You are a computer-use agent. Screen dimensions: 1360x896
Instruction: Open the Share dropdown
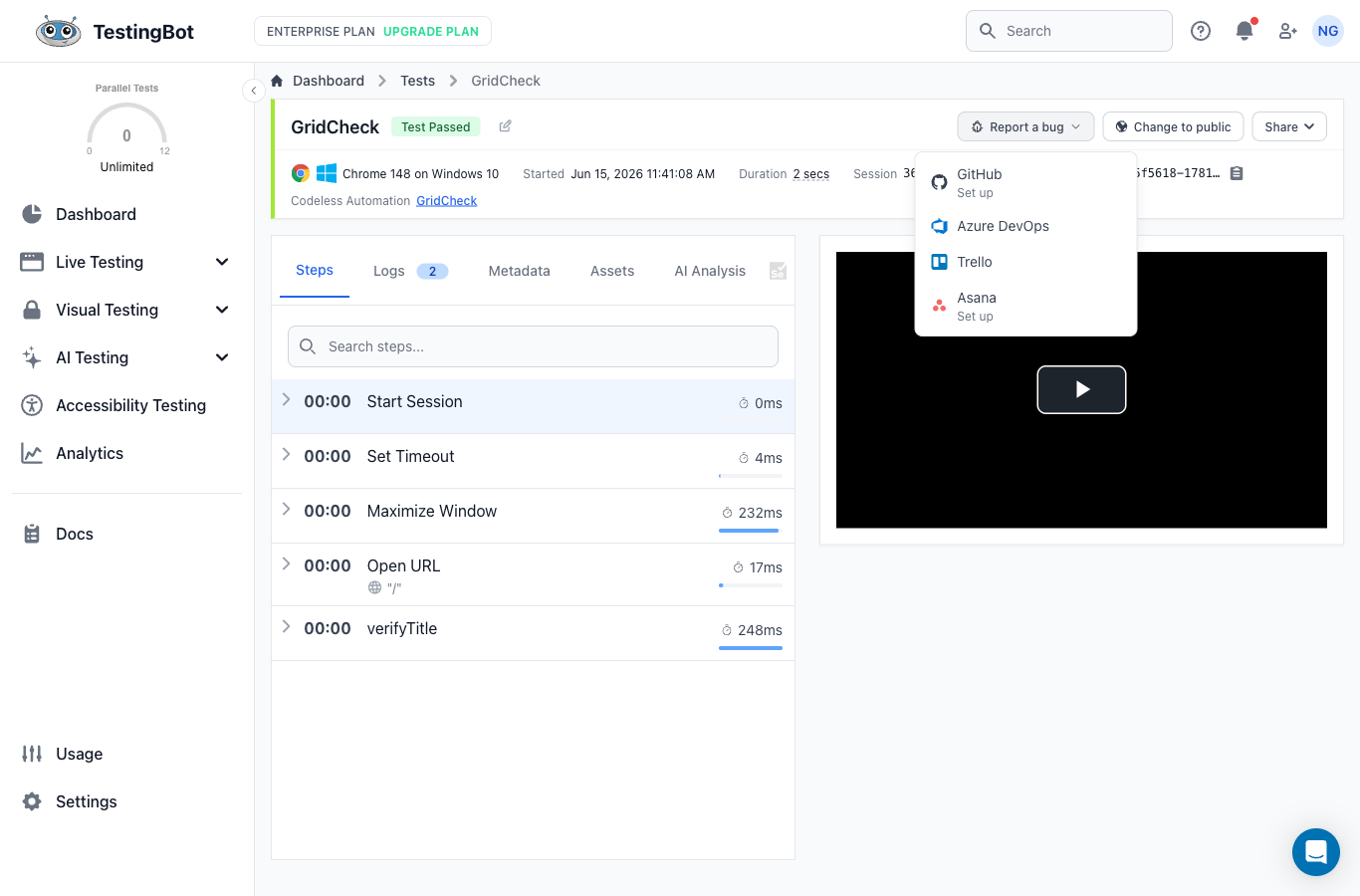[1289, 126]
